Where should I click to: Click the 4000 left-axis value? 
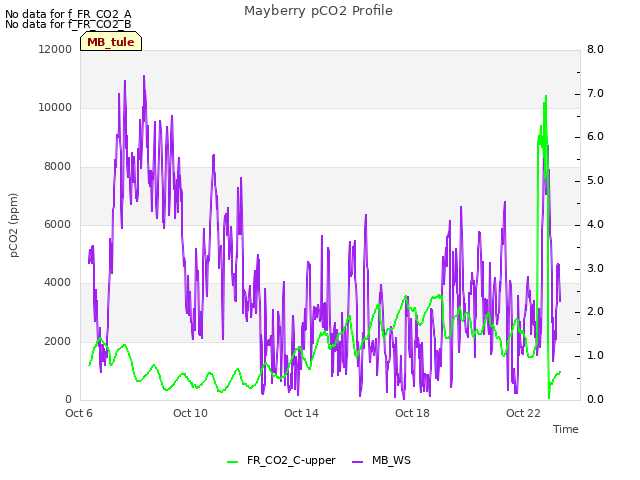(x=58, y=282)
